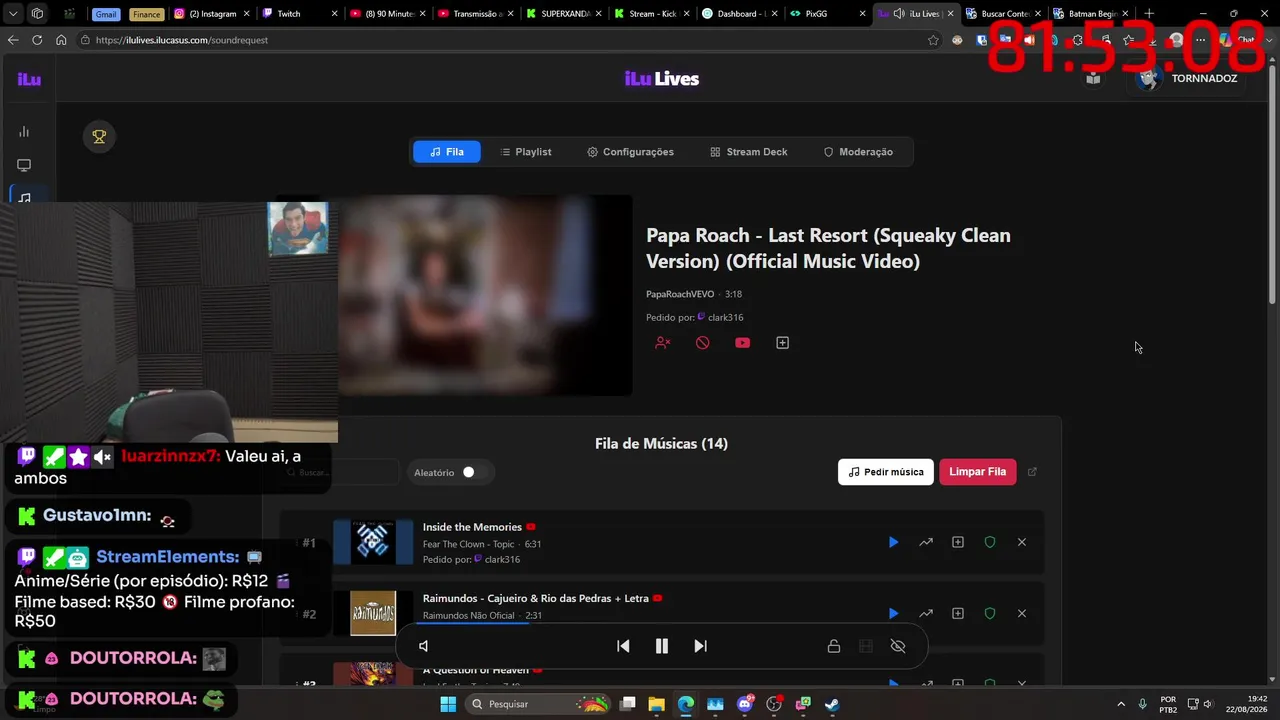Switch to the Playlist tab

(x=526, y=152)
